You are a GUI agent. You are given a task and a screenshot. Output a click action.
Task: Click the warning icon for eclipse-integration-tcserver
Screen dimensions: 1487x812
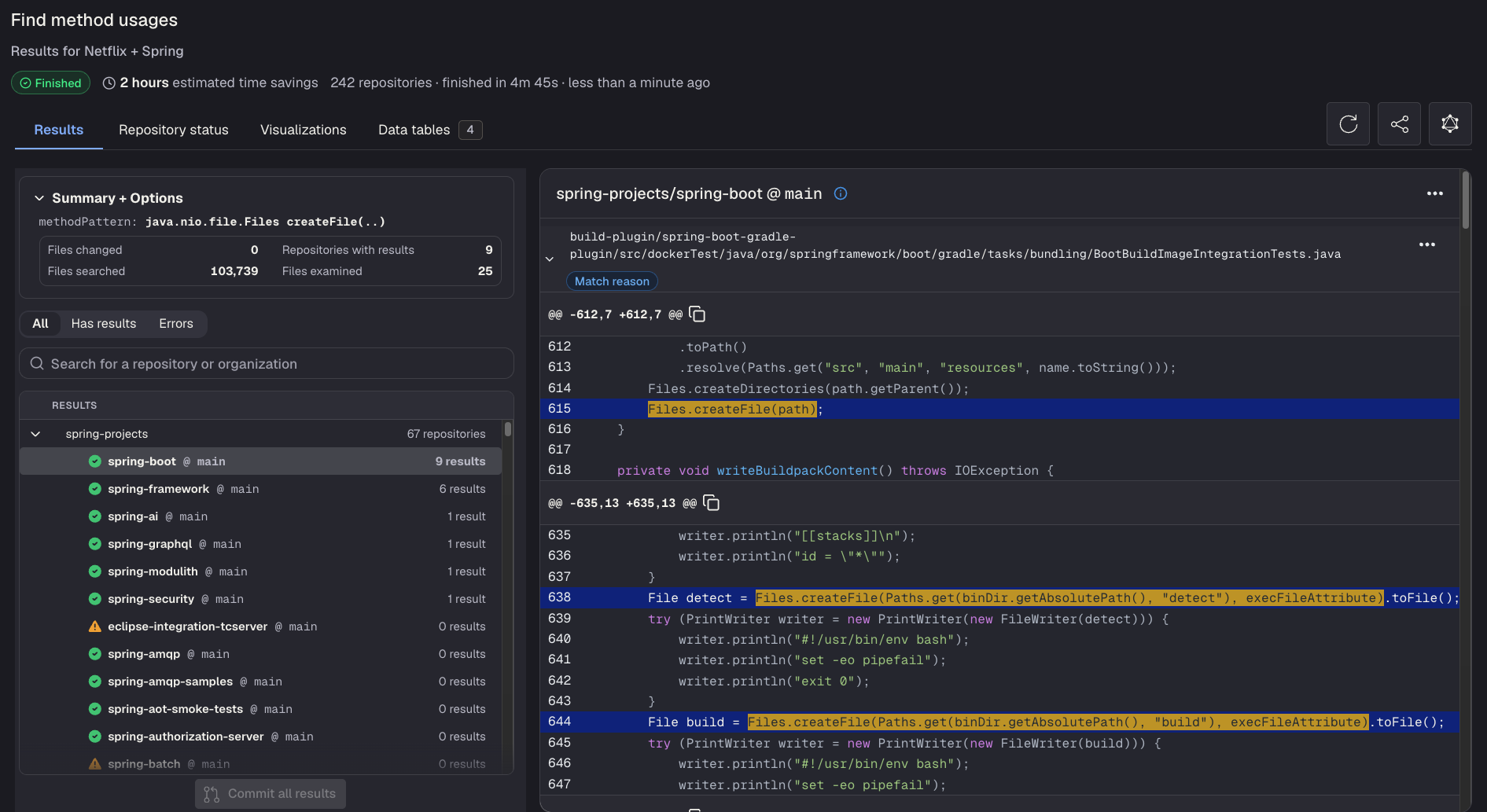[95, 626]
